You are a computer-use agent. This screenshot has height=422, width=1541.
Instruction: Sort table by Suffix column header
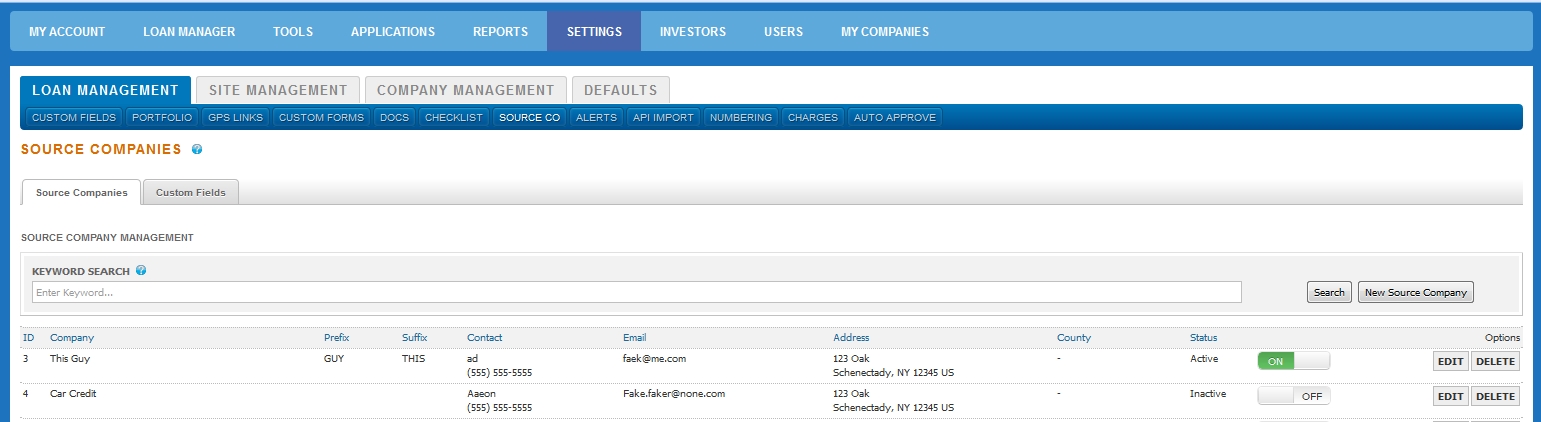tap(414, 337)
